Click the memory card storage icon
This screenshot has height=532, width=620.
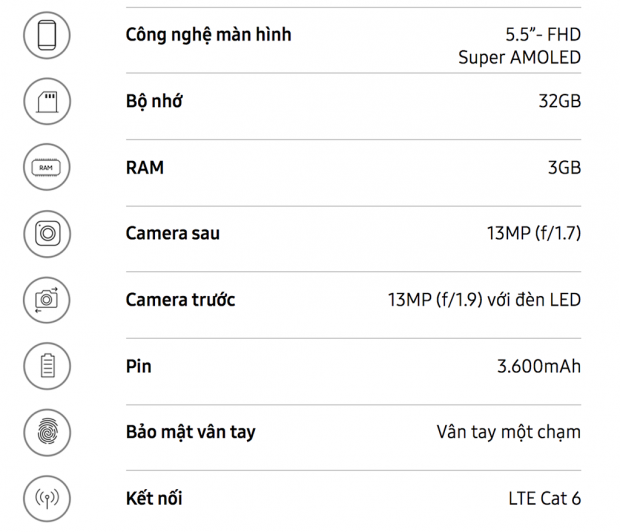click(47, 102)
